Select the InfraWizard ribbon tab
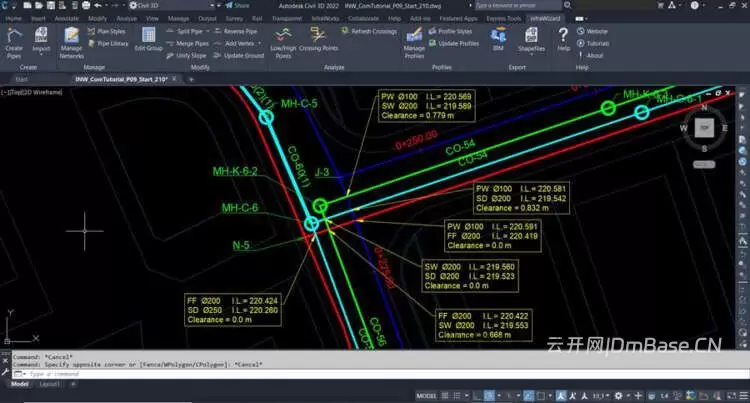 click(545, 19)
